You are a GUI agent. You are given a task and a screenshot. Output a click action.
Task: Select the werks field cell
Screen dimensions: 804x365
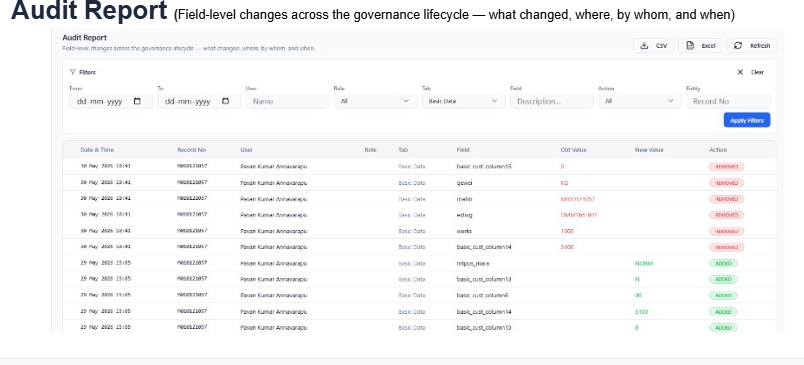click(464, 231)
